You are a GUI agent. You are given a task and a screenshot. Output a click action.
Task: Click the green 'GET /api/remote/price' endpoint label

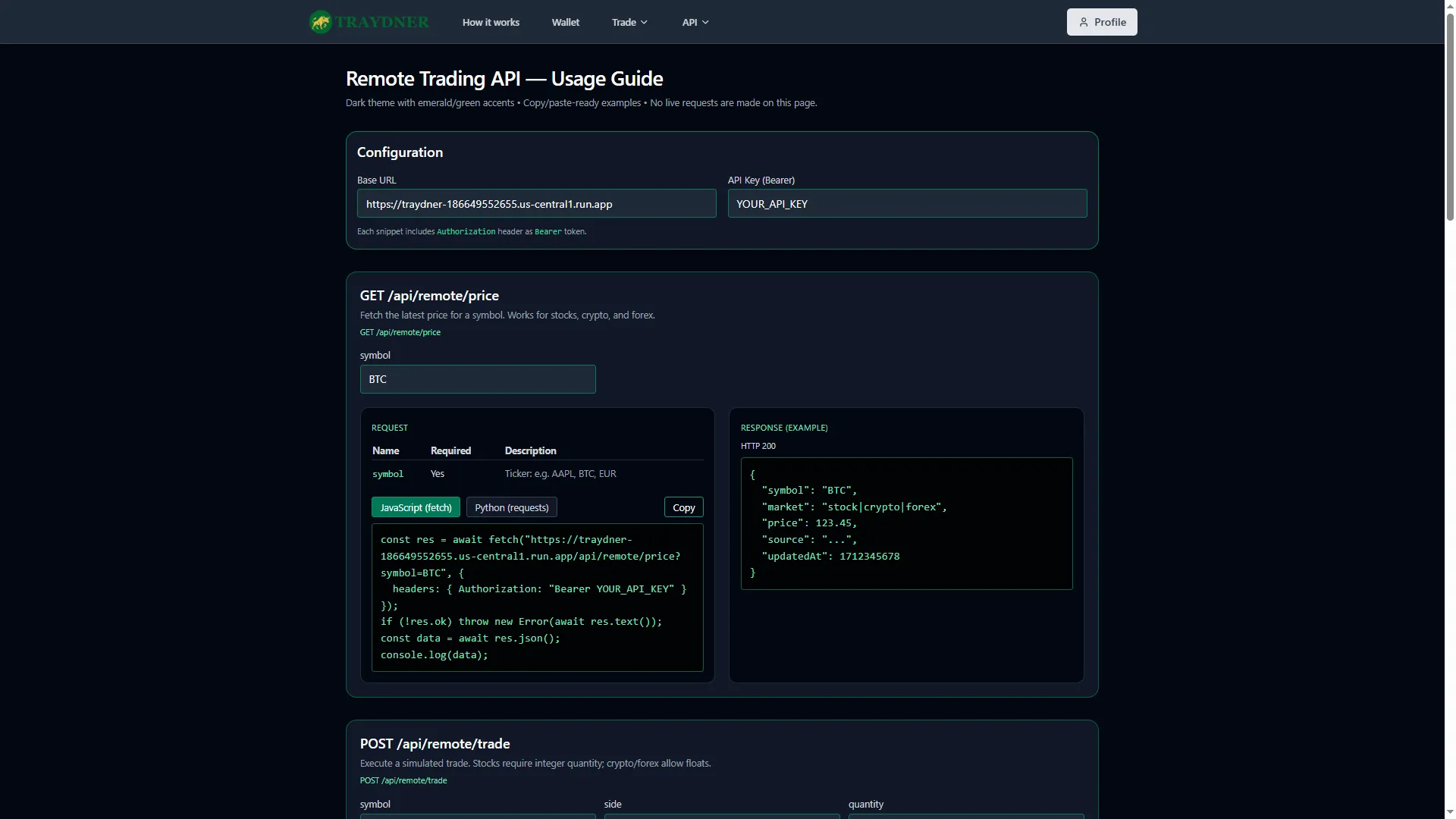pos(400,332)
